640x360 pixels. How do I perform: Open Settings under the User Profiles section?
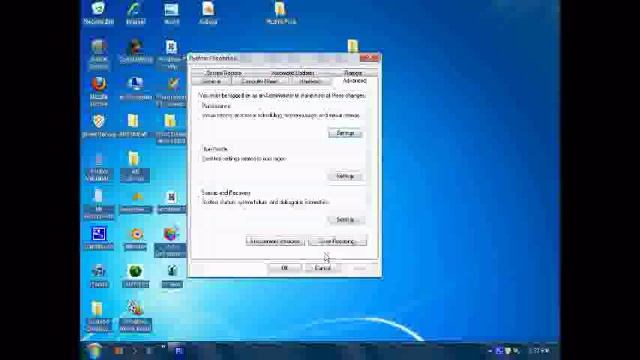tap(345, 176)
